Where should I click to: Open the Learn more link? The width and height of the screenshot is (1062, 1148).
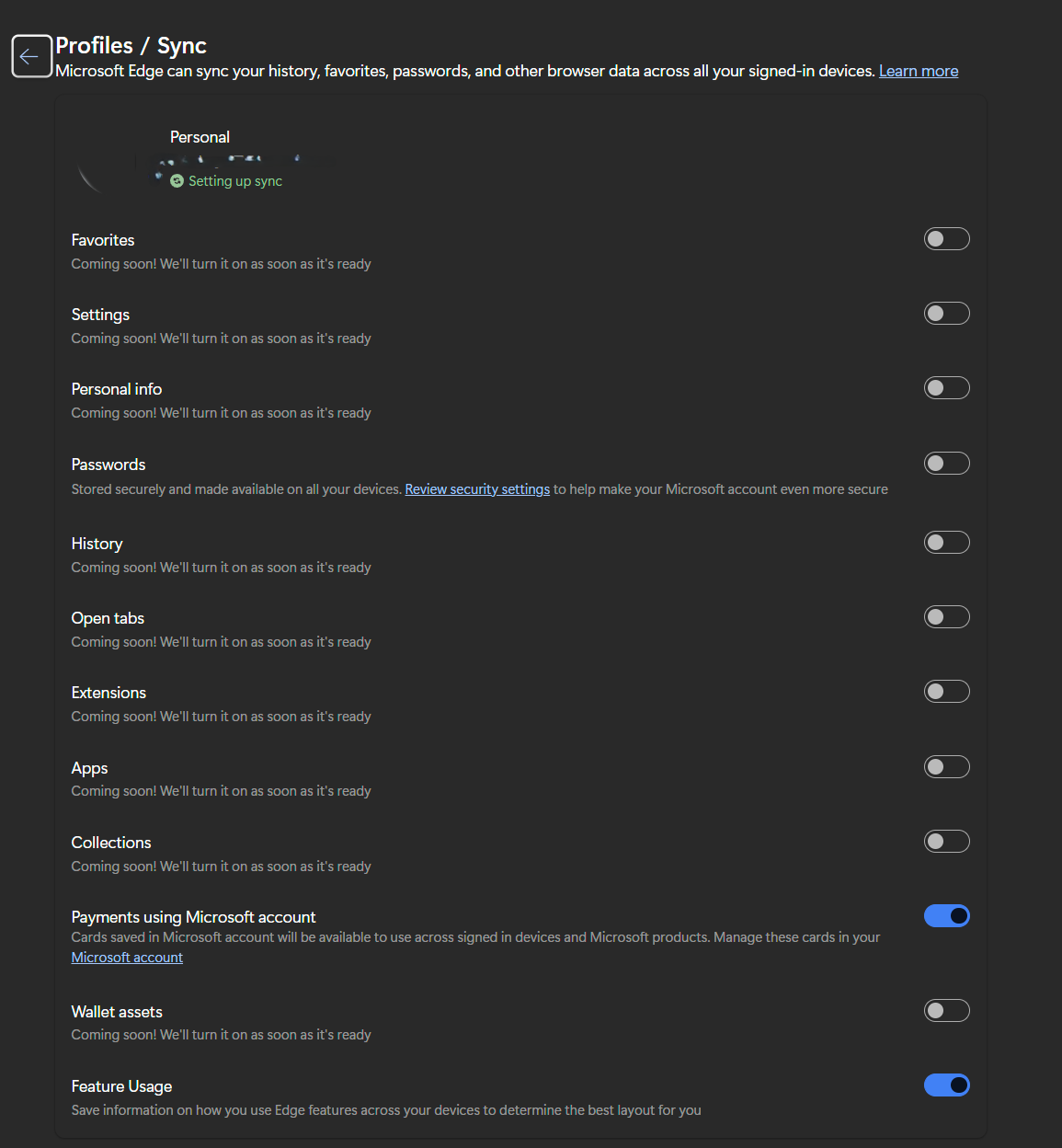point(919,71)
